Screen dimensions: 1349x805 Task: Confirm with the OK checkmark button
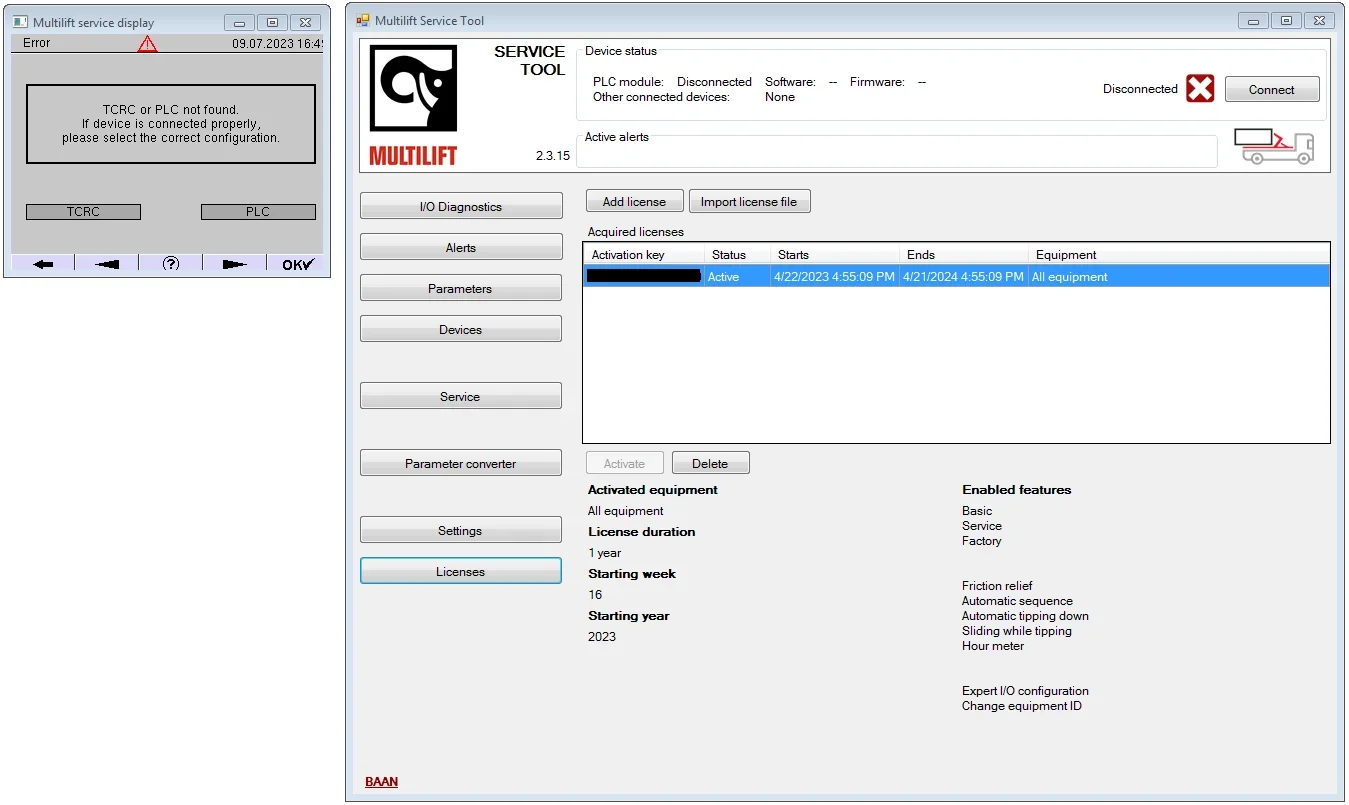pos(296,264)
